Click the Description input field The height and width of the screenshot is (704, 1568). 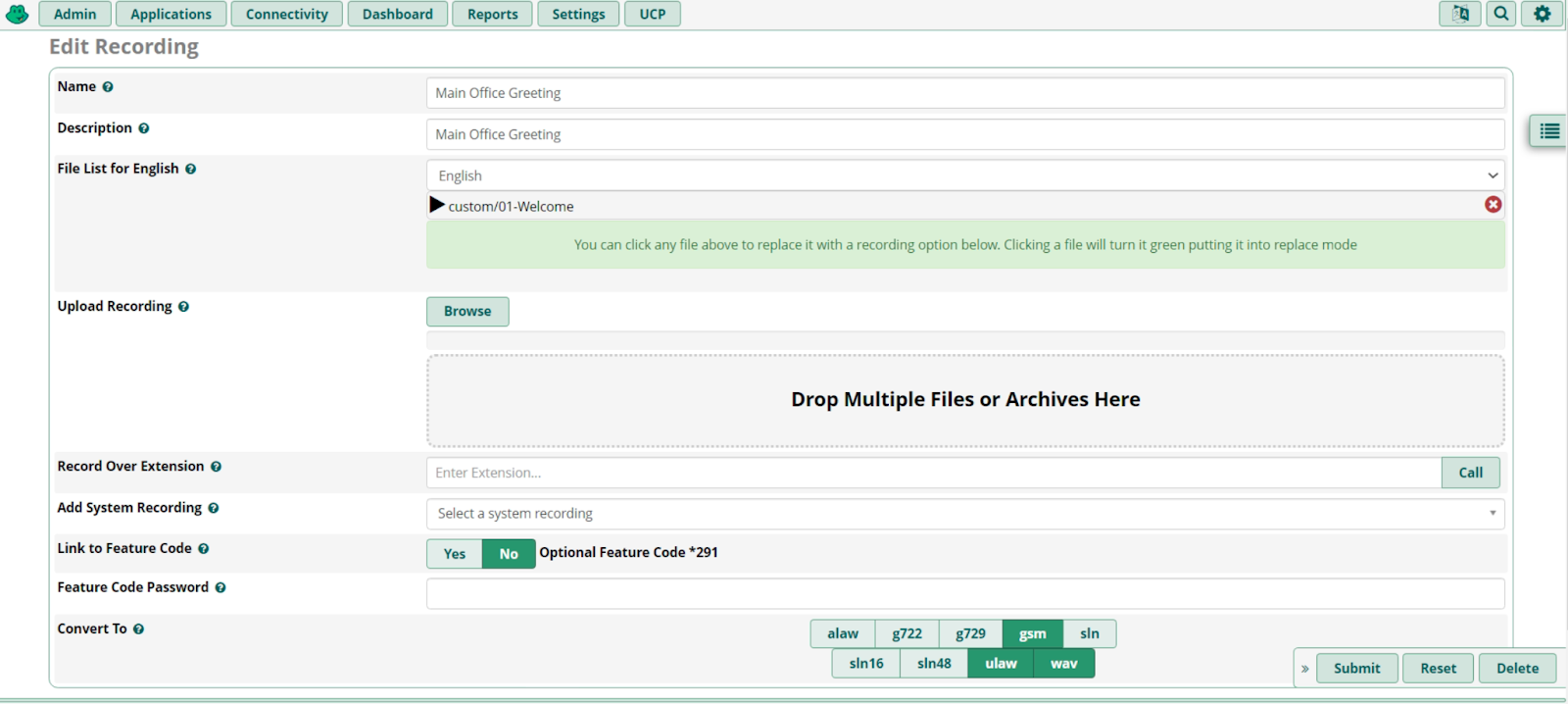coord(965,134)
